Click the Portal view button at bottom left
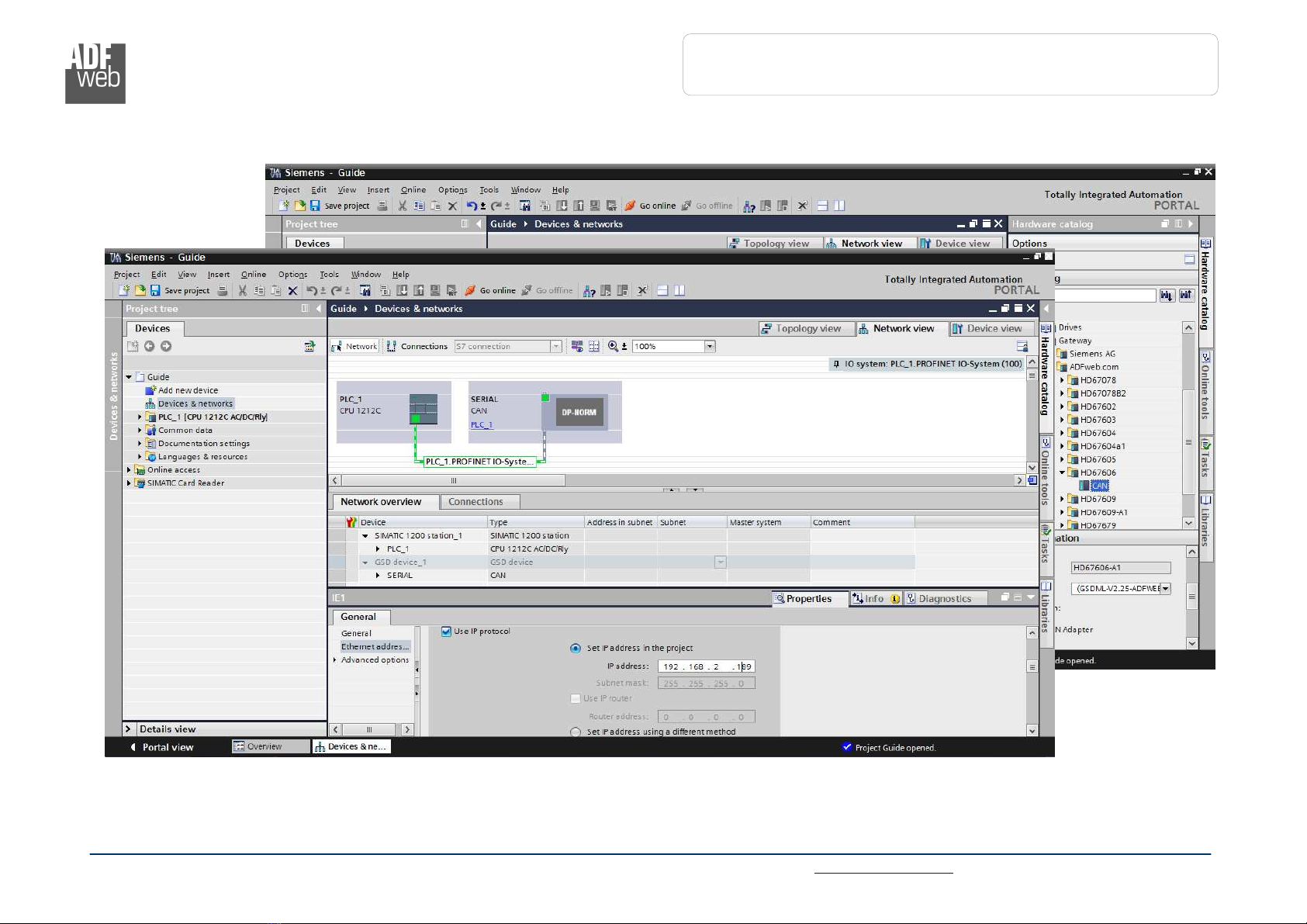Viewport: 1307px width, 924px height. (x=161, y=747)
